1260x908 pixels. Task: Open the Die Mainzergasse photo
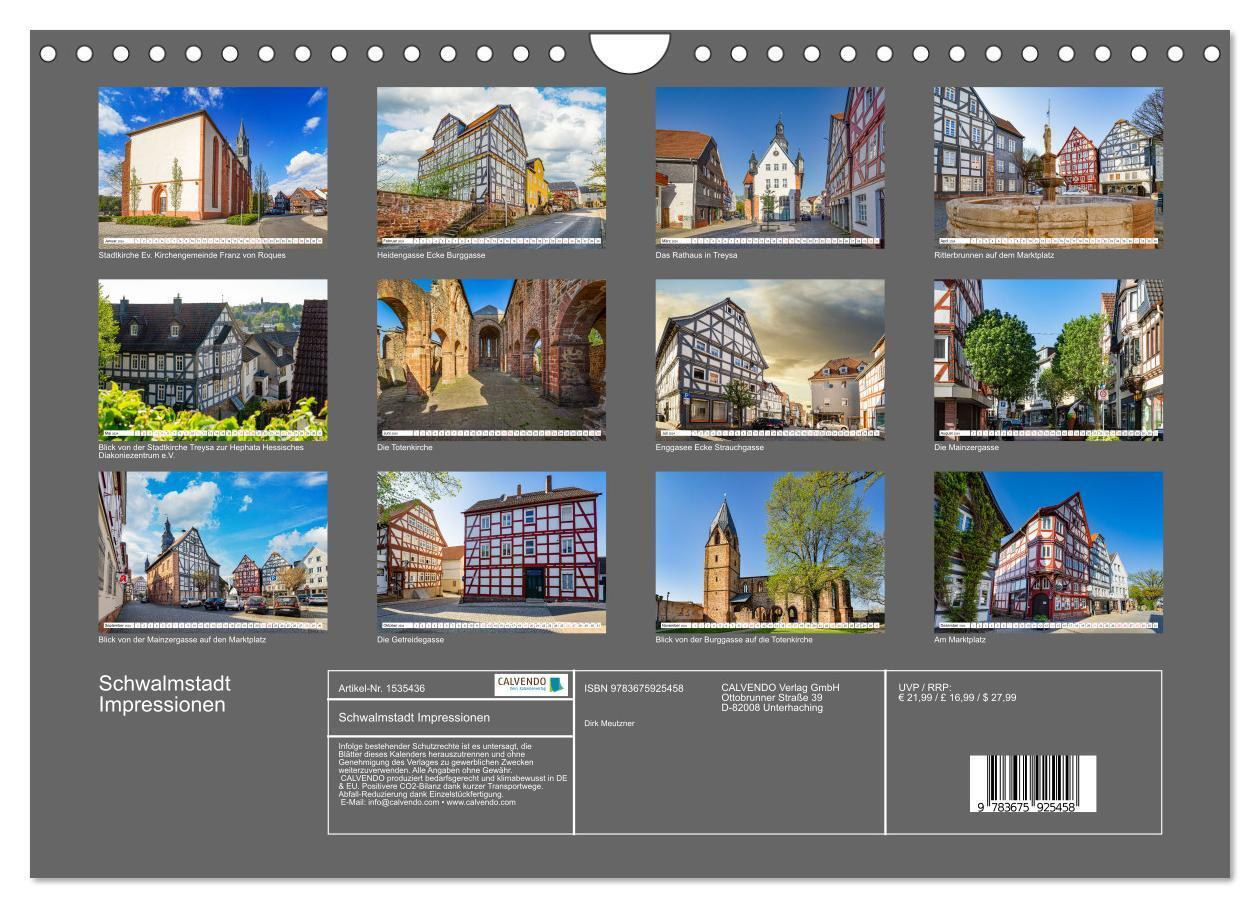1049,360
